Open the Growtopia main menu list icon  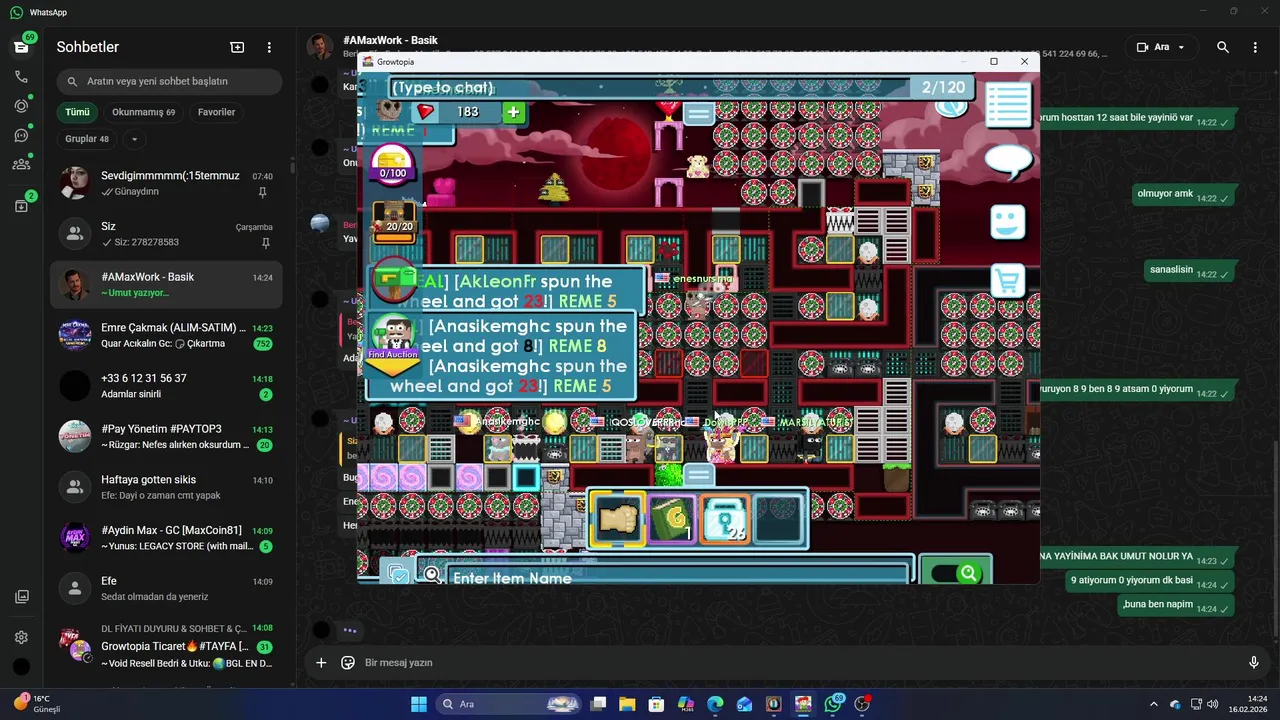(1008, 105)
